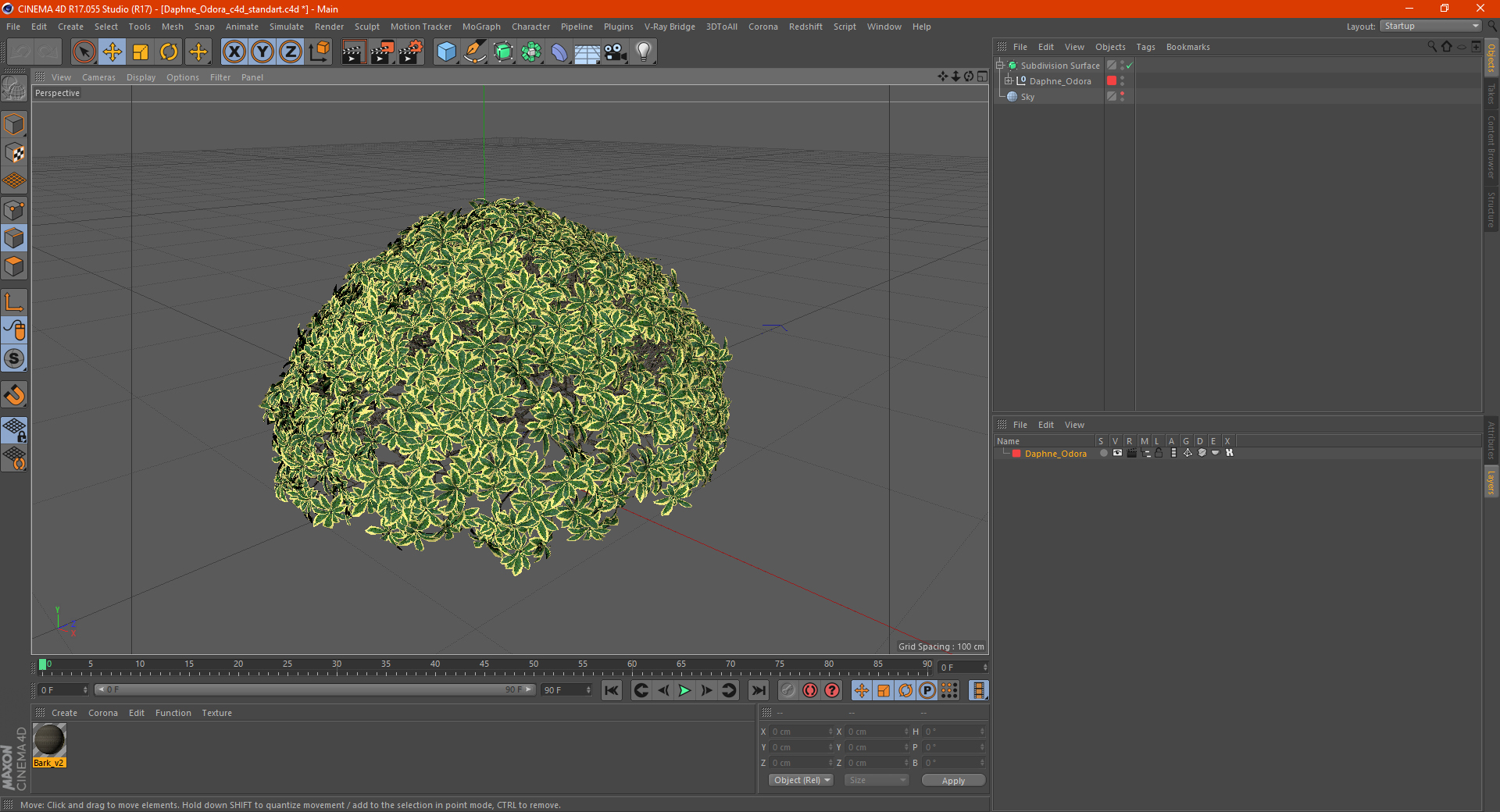The height and width of the screenshot is (812, 1500).
Task: Toggle the Y axis lock
Action: [x=262, y=52]
